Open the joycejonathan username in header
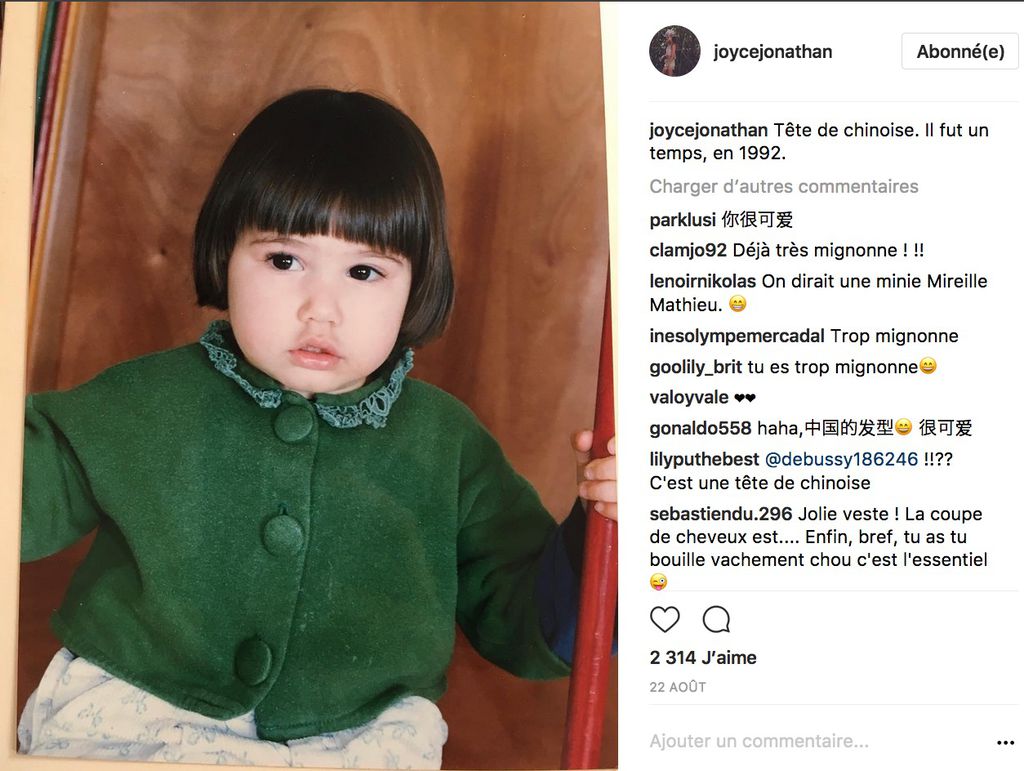This screenshot has height=771, width=1024. (773, 52)
